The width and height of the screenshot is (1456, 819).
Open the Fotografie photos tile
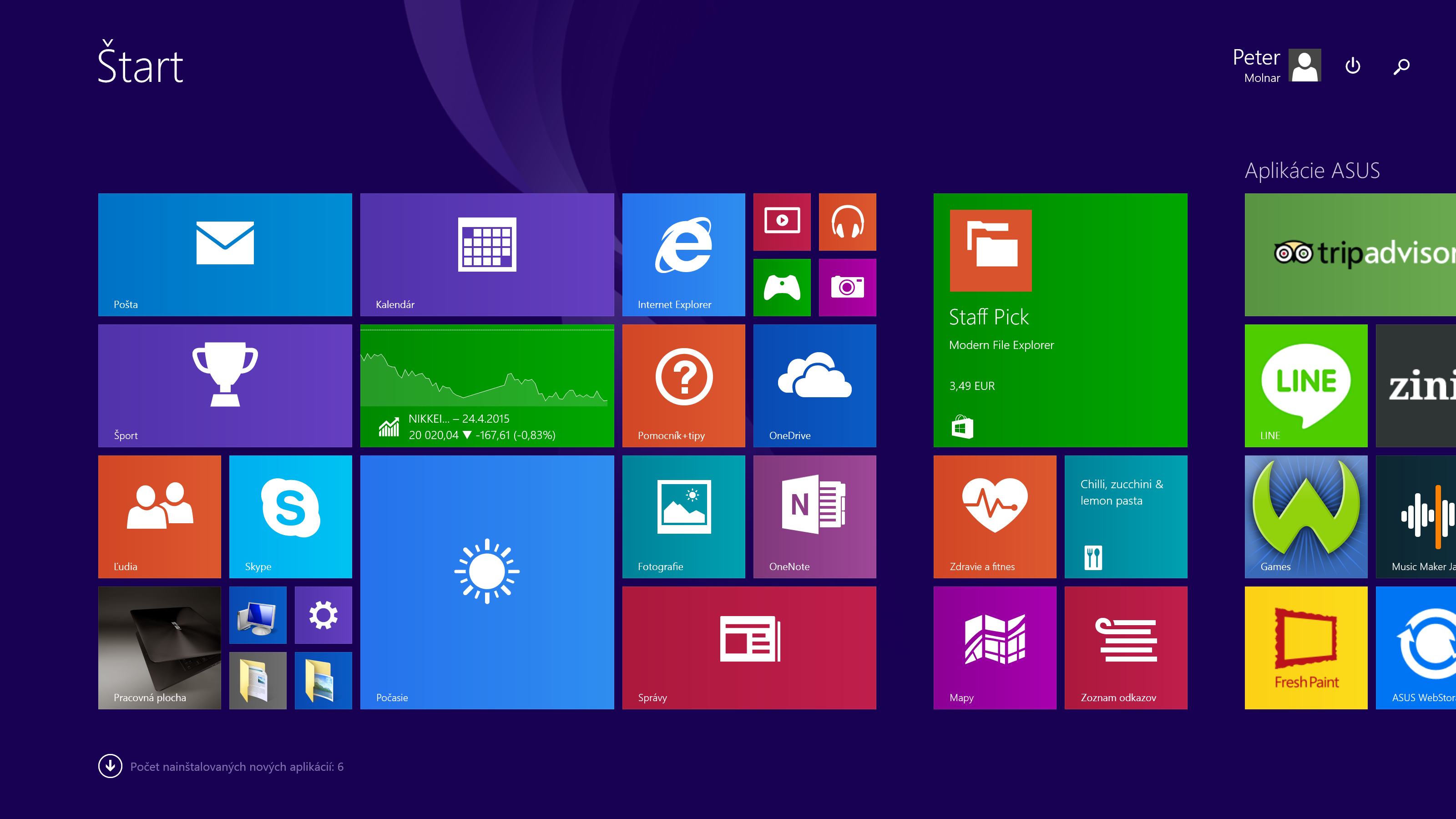(683, 516)
